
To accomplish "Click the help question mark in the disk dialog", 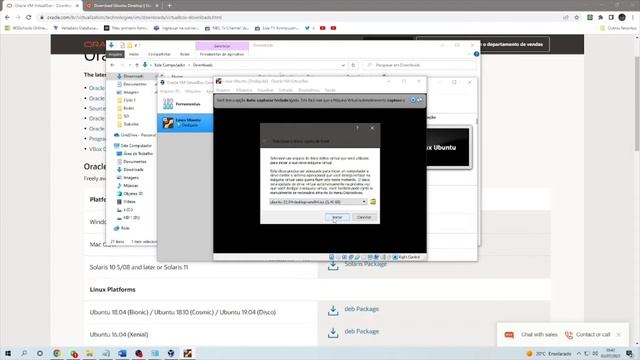I will [357, 128].
